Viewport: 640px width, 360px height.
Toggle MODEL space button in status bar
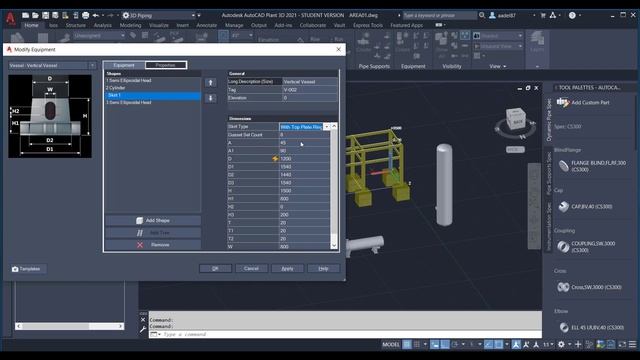point(391,344)
